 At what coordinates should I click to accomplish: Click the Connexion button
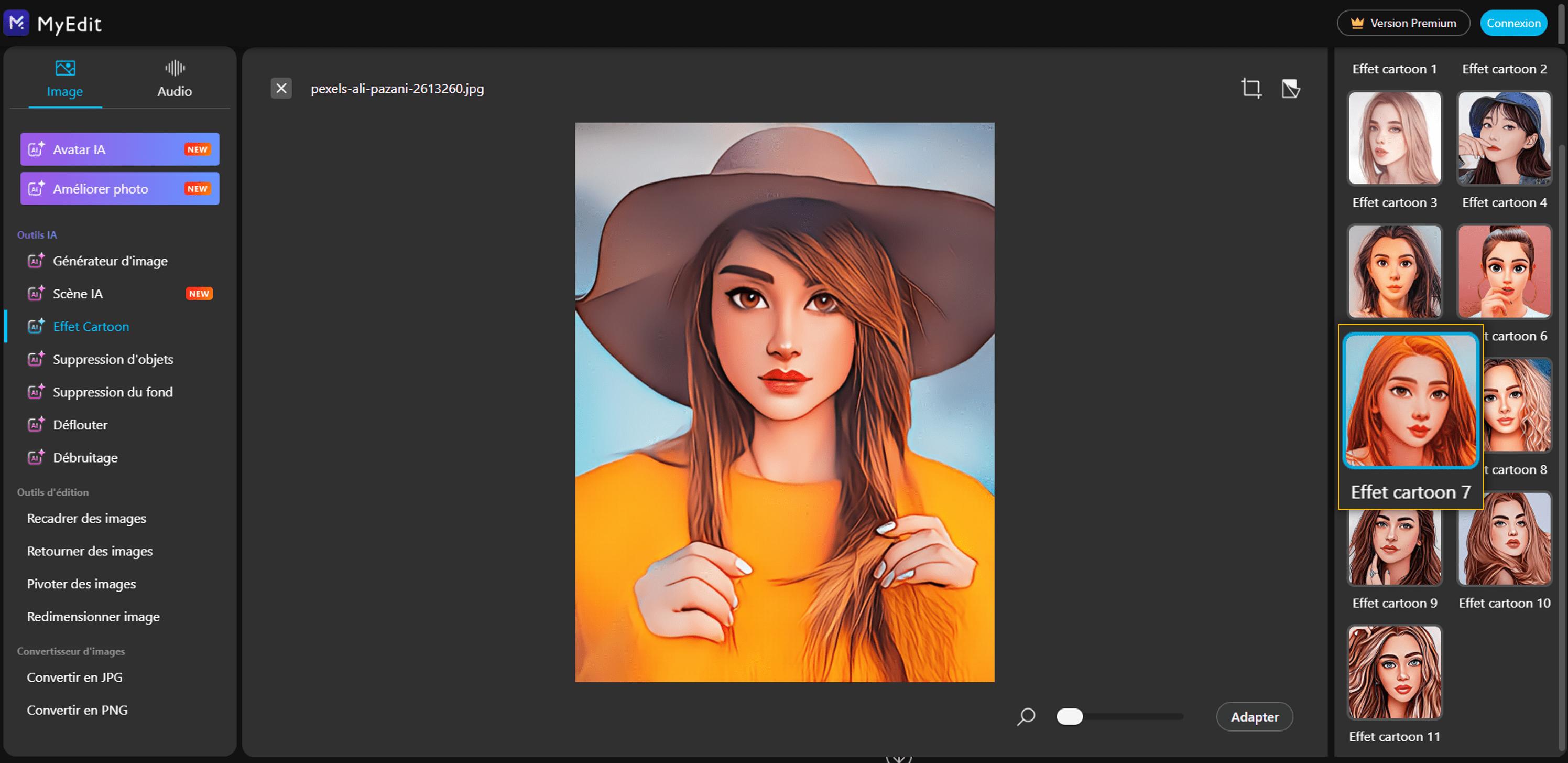pyautogui.click(x=1513, y=23)
